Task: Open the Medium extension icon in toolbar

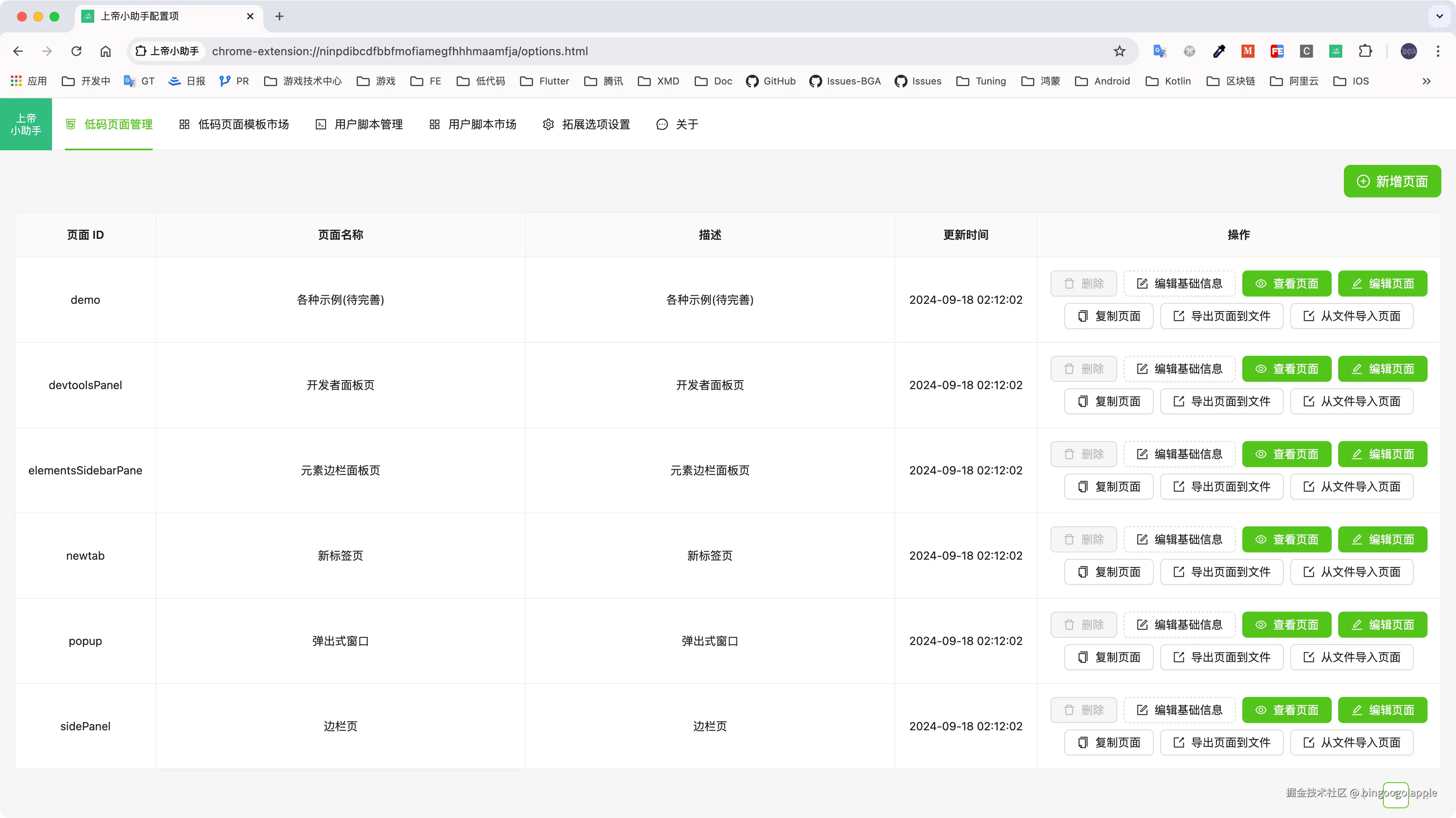Action: [1248, 51]
